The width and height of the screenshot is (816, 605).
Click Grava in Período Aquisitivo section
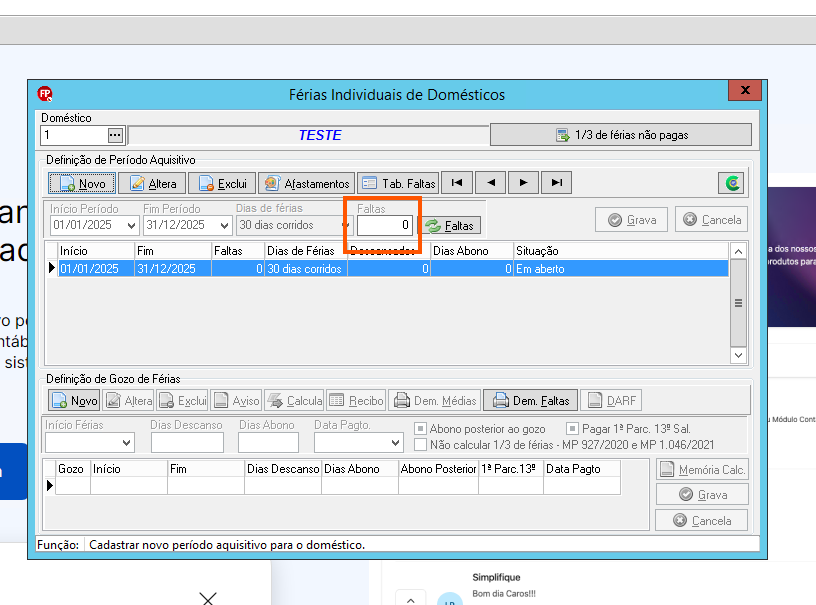pos(632,220)
